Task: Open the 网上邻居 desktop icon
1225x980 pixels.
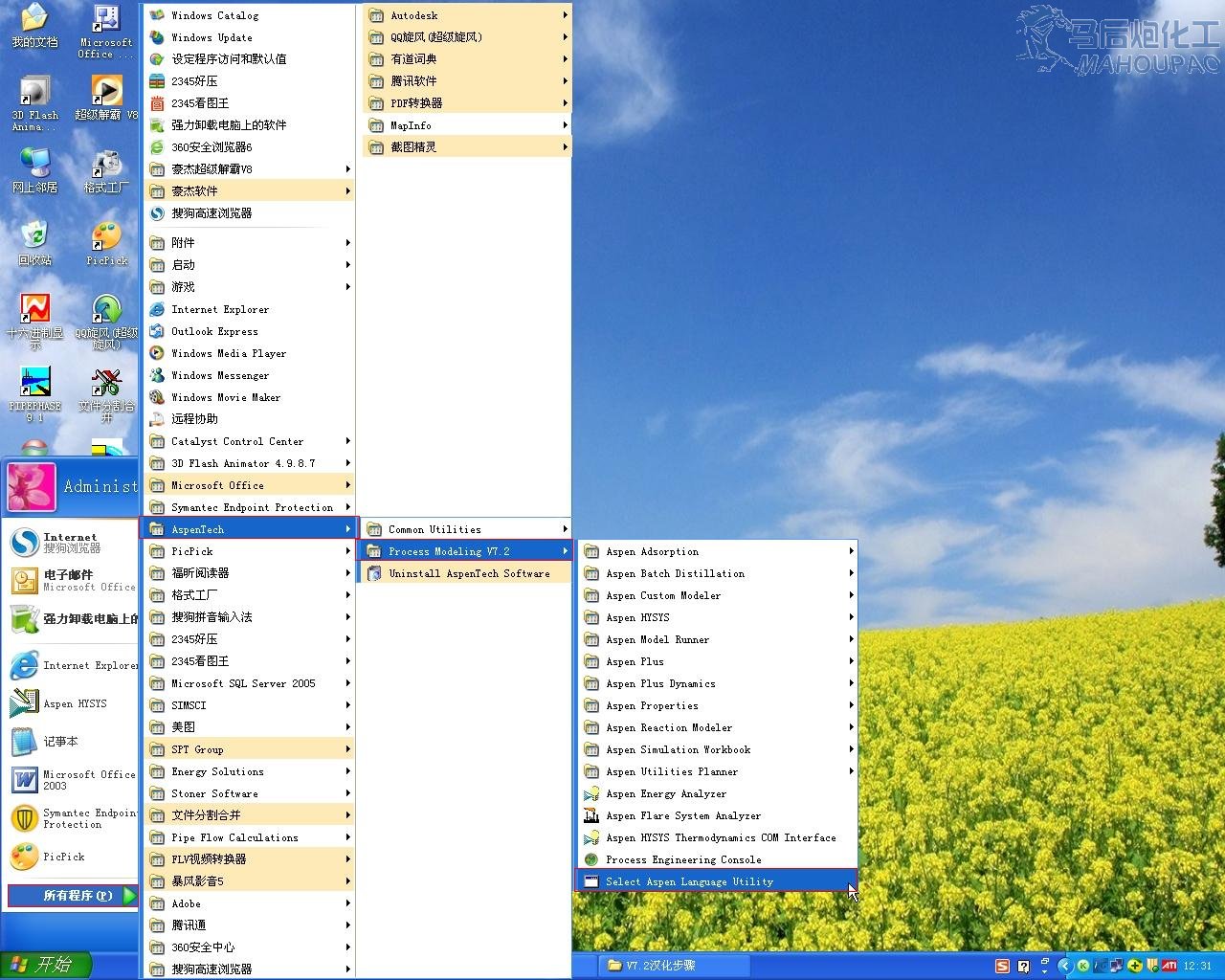Action: (34, 171)
